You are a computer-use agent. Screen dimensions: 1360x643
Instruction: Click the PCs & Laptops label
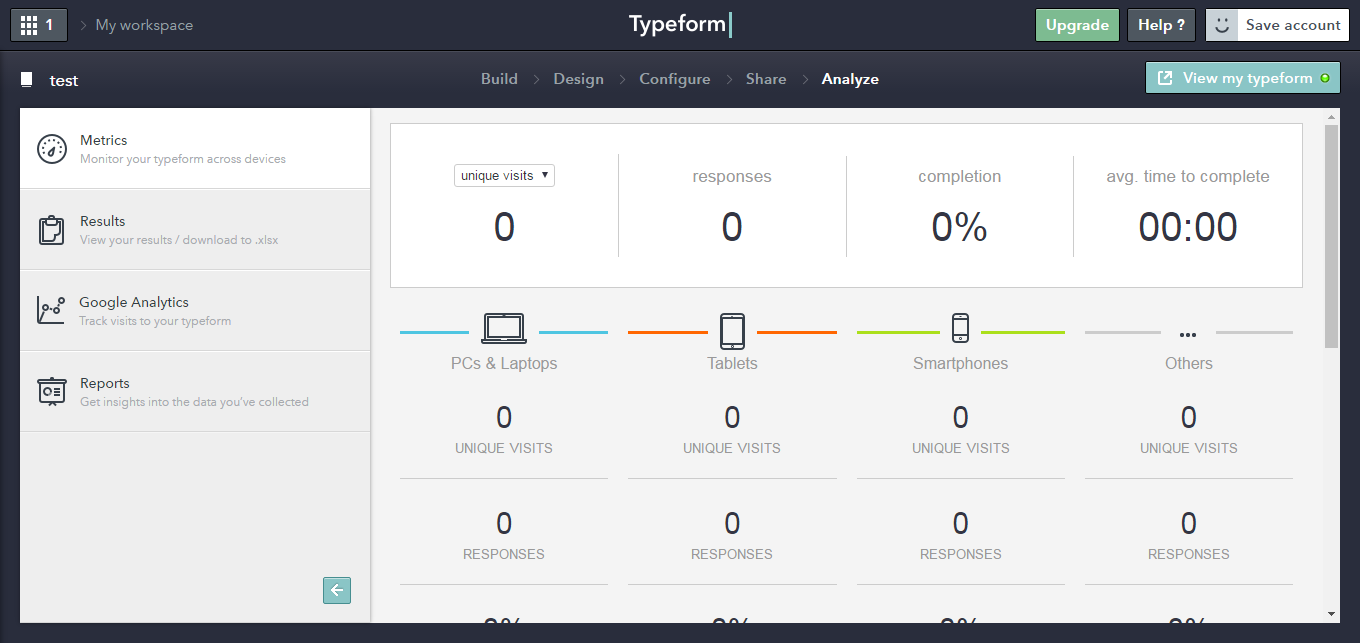click(504, 363)
